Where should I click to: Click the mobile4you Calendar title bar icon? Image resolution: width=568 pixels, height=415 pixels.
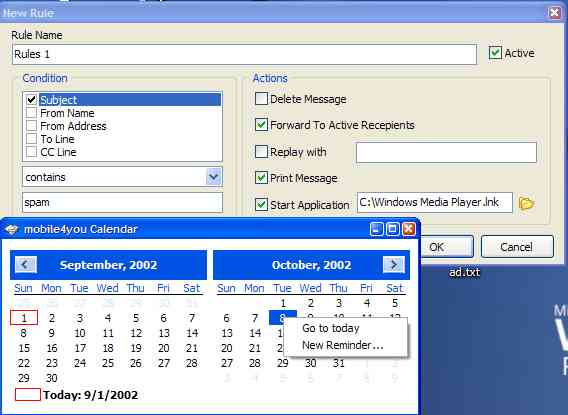click(11, 229)
